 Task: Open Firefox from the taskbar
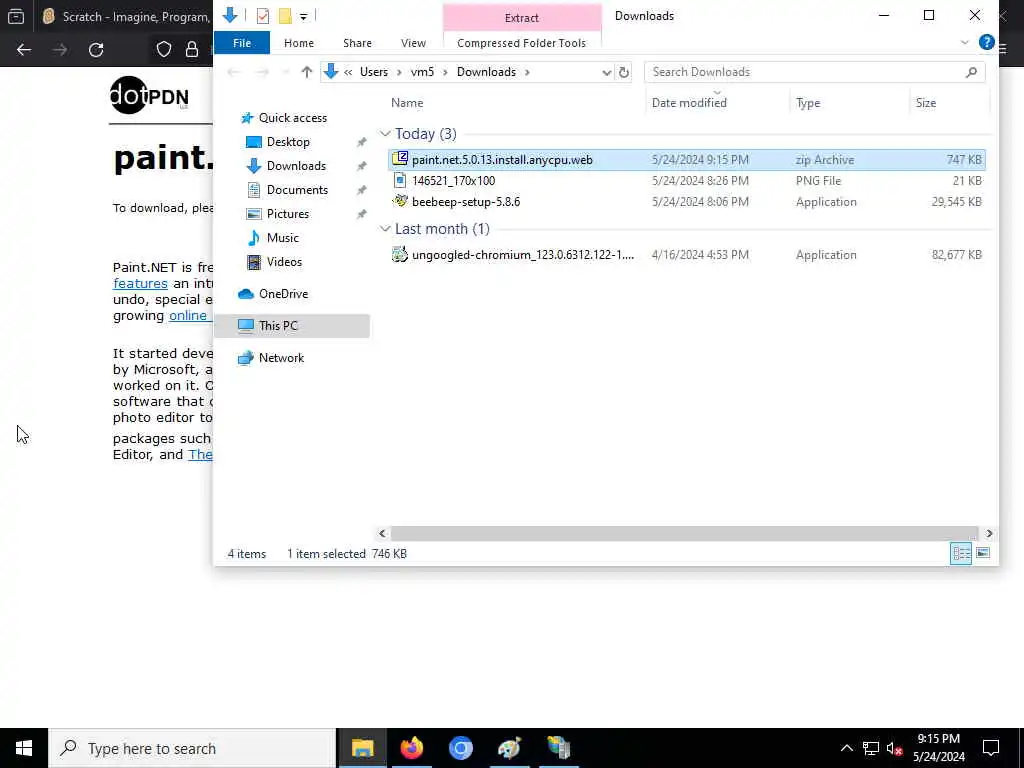click(x=411, y=748)
